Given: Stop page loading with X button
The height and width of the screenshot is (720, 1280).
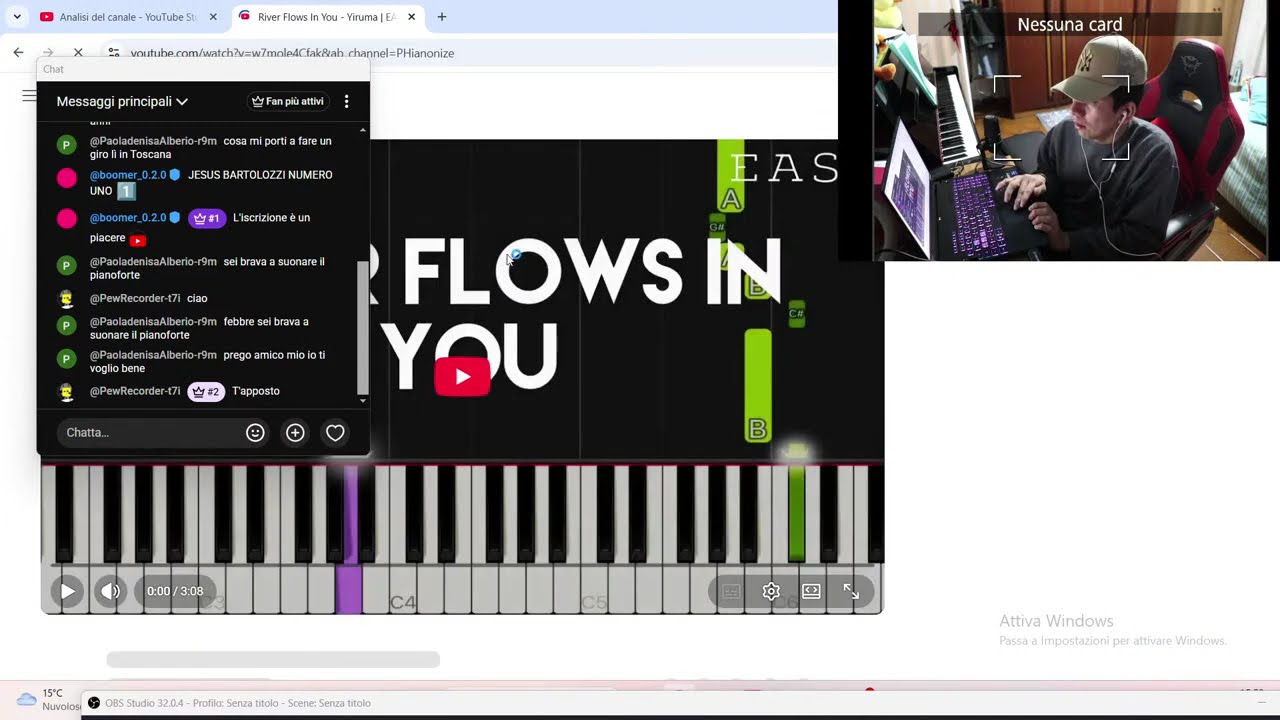Looking at the screenshot, I should (78, 52).
